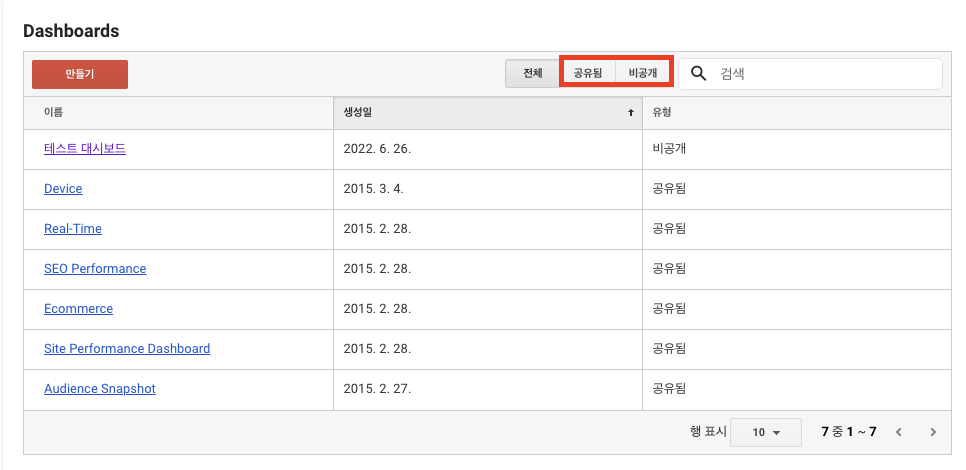The image size is (966, 470).
Task: Click 공유됨 type in Audience Snapshot row
Action: tap(669, 389)
